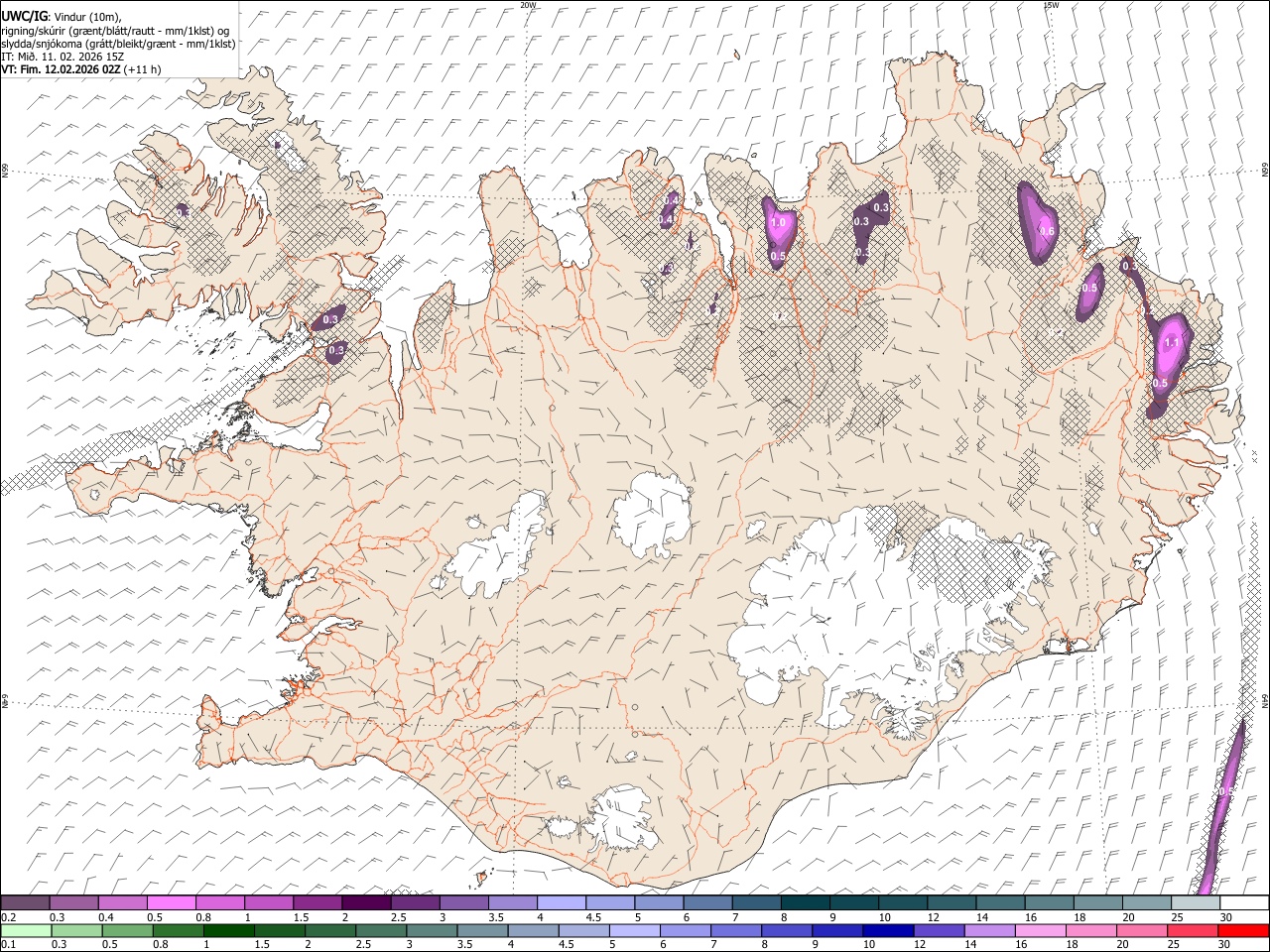The image size is (1270, 952).
Task: Pick the white 30 snow legend swatch
Action: click(x=1245, y=902)
